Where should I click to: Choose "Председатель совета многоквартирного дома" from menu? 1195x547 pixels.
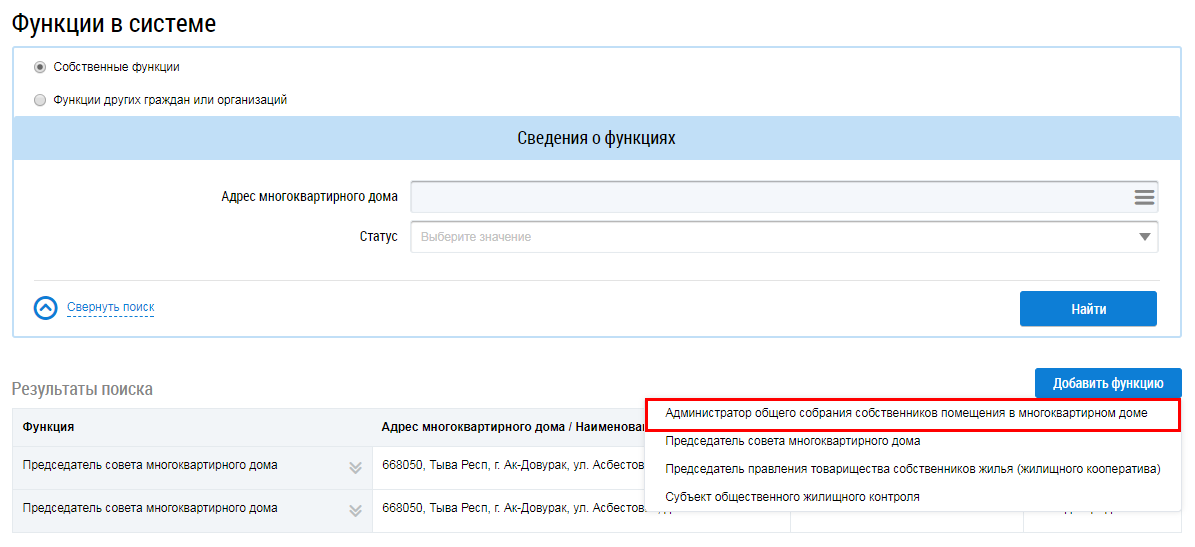click(x=792, y=440)
